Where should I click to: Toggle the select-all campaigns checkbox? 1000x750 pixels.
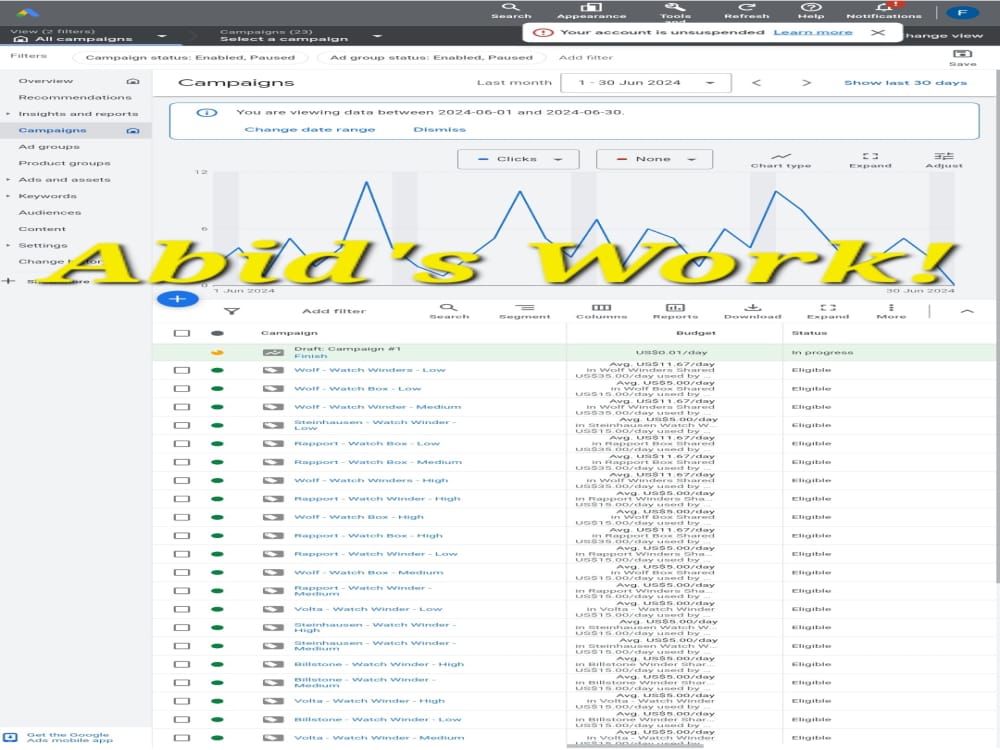click(x=182, y=333)
